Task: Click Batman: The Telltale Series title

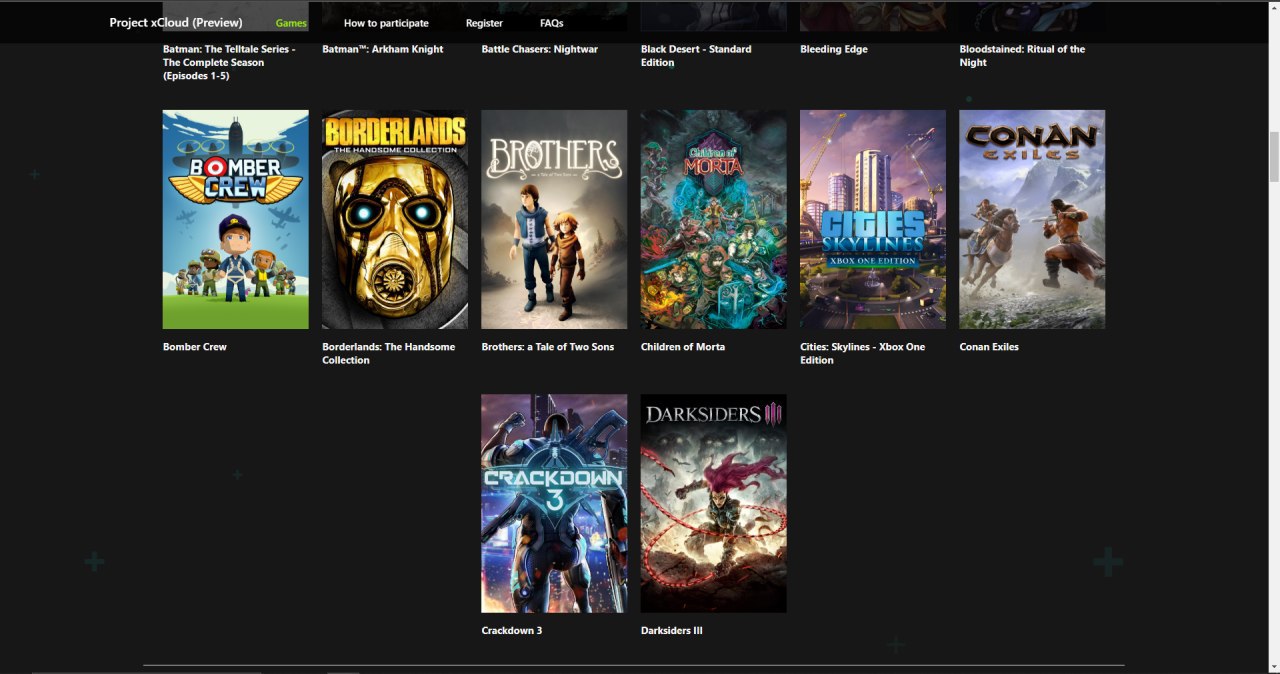Action: 229,62
